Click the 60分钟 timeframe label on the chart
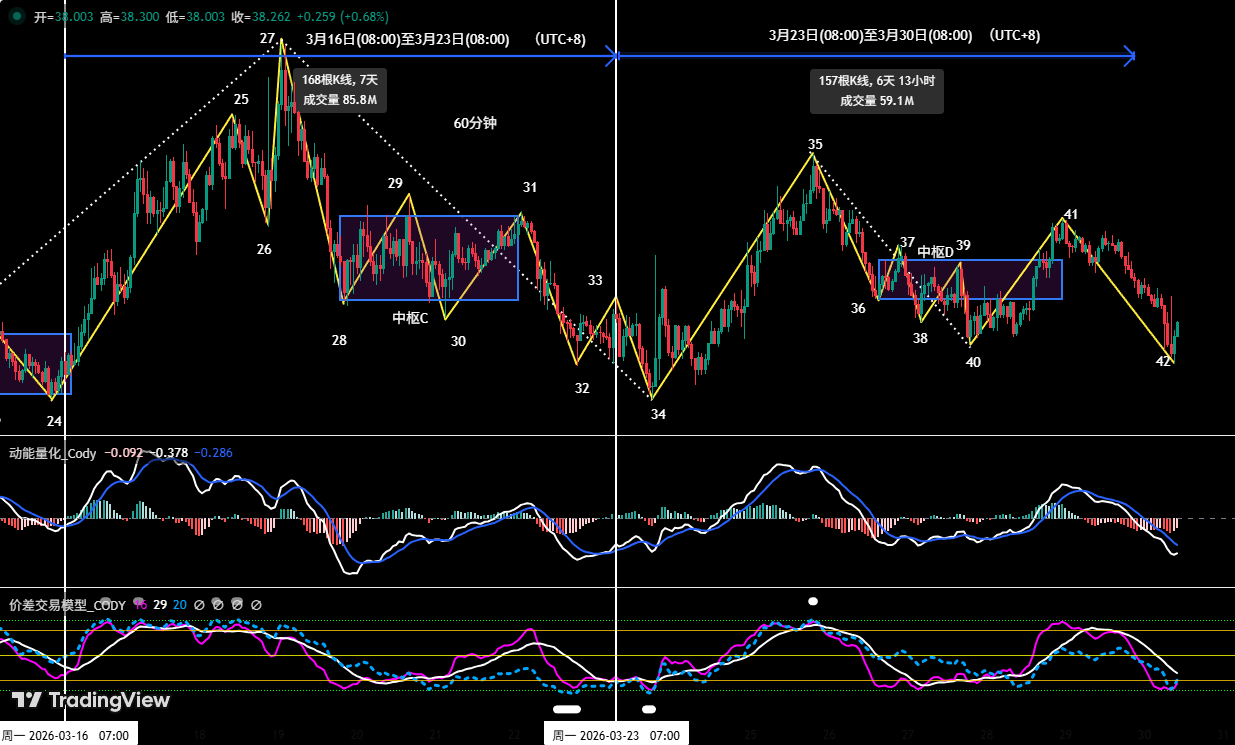 coord(474,123)
